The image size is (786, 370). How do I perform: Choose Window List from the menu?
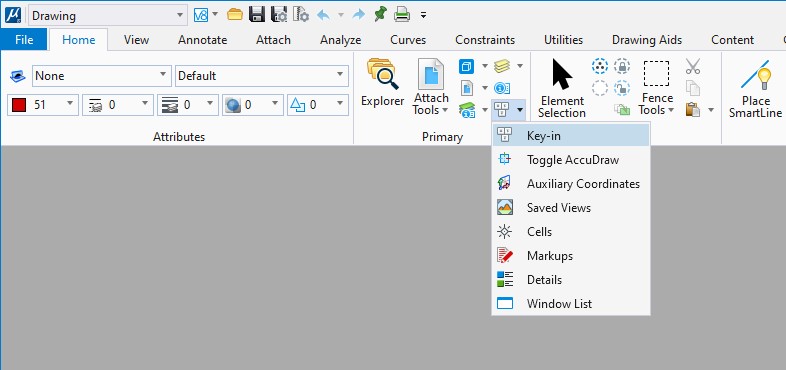(570, 304)
